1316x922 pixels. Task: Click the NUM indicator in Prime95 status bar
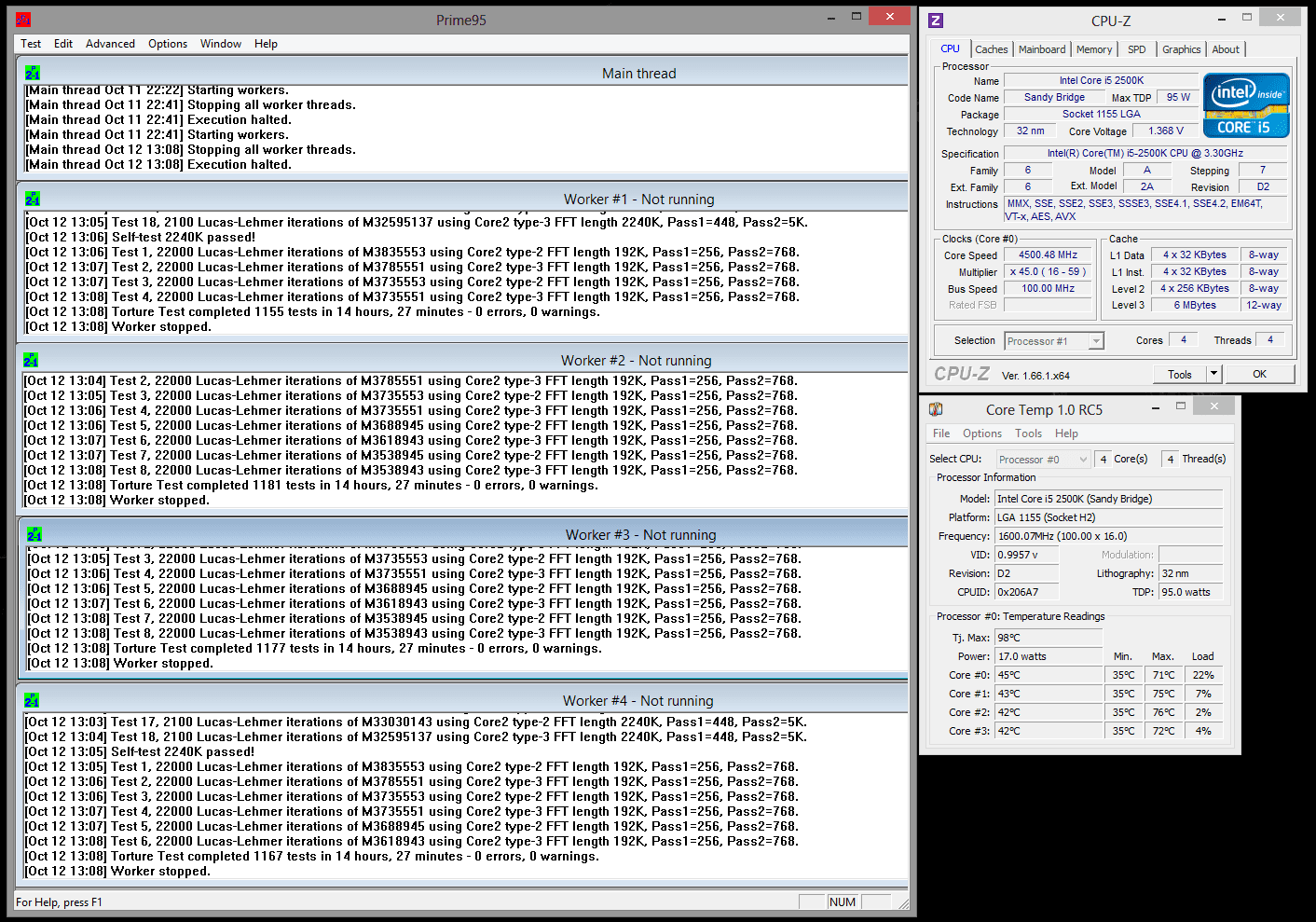point(843,901)
